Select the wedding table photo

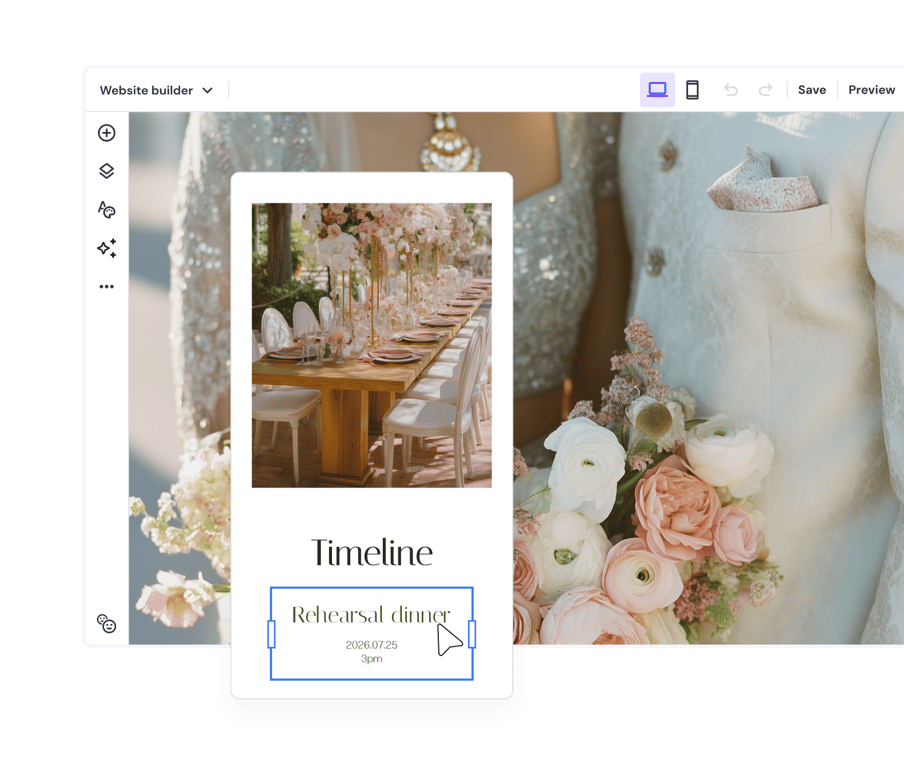pos(371,344)
